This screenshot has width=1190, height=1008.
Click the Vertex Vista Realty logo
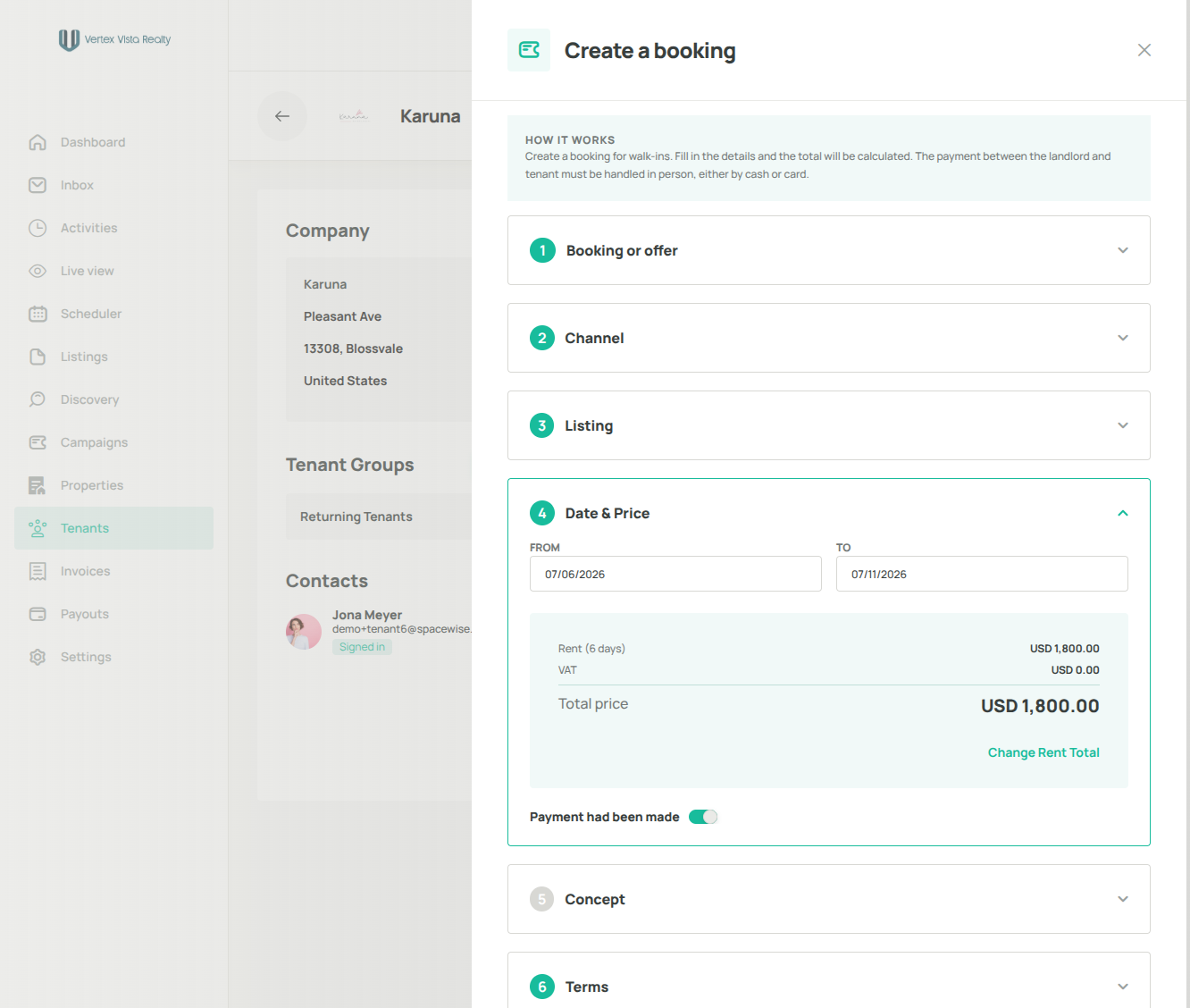click(114, 39)
